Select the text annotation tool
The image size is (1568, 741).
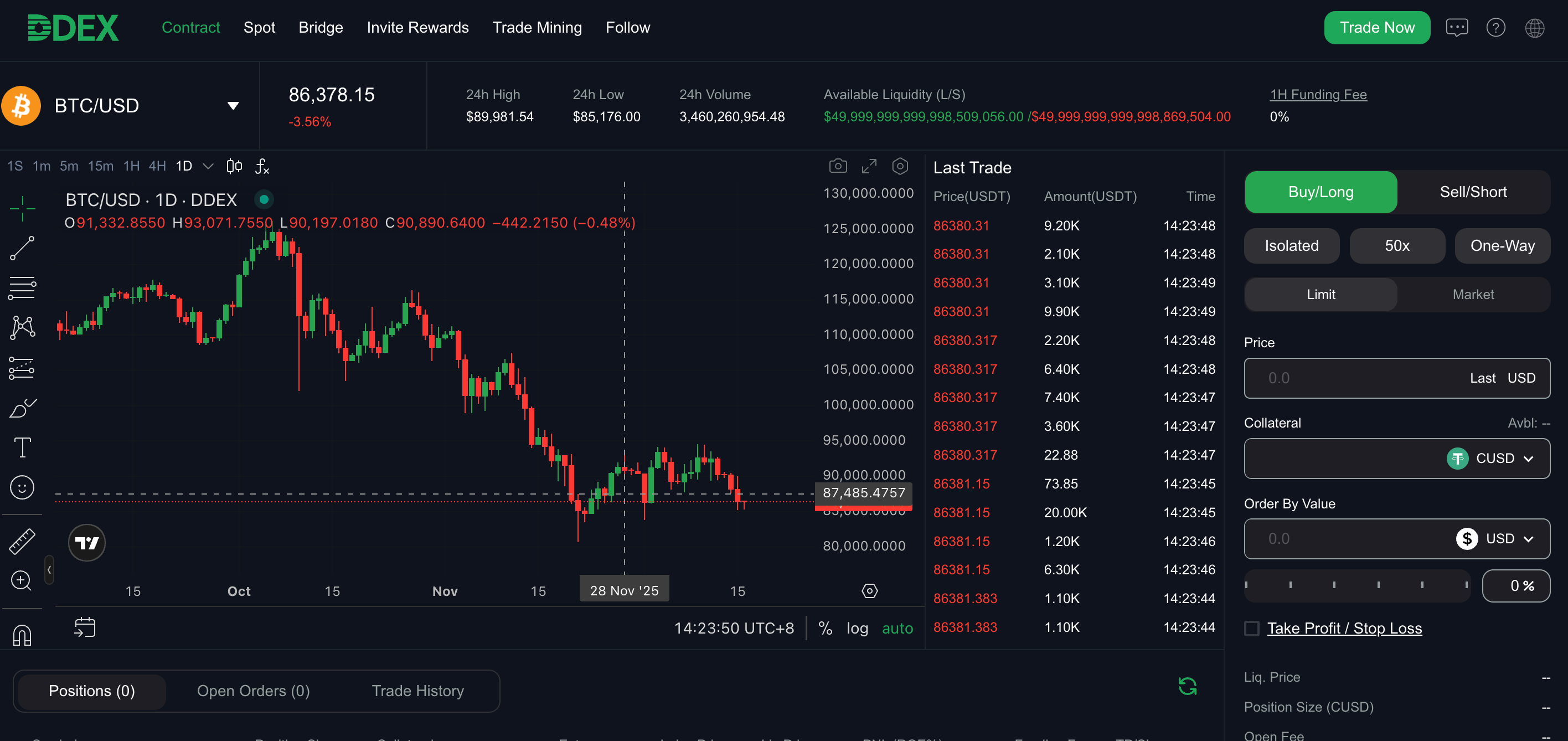tap(23, 447)
